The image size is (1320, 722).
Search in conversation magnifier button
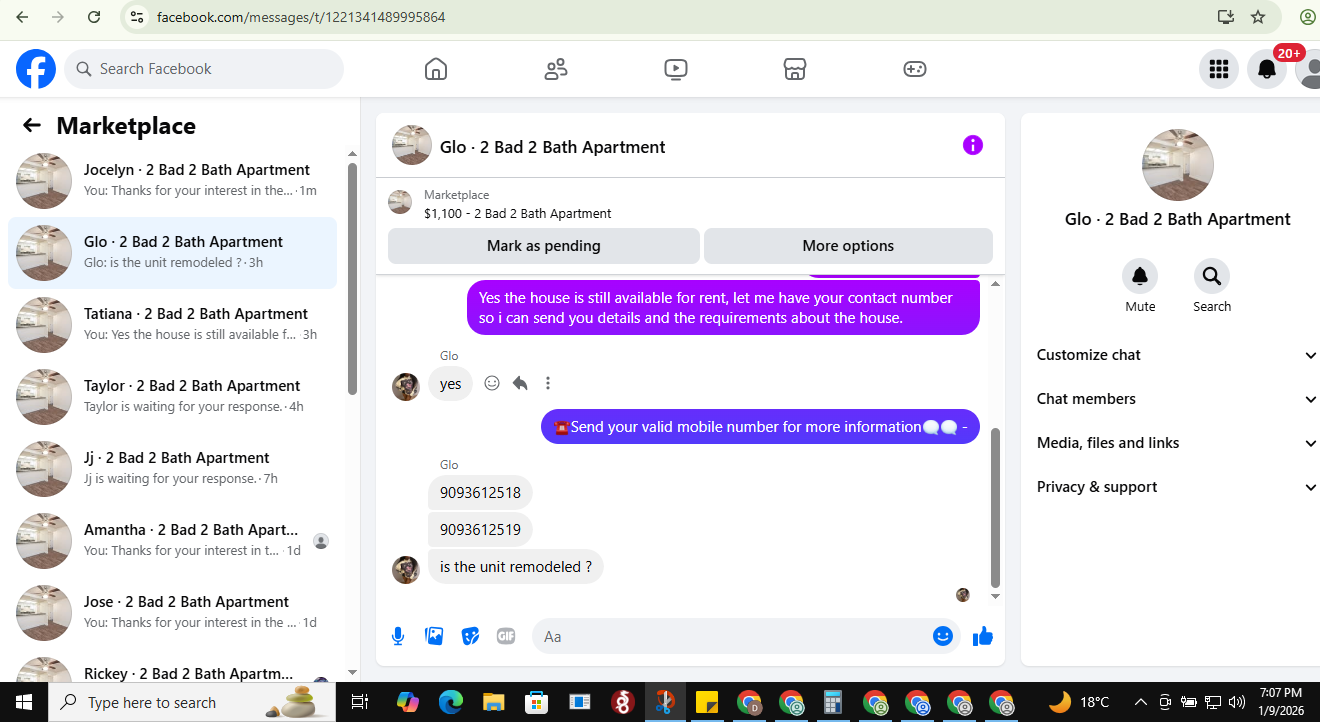tap(1212, 276)
